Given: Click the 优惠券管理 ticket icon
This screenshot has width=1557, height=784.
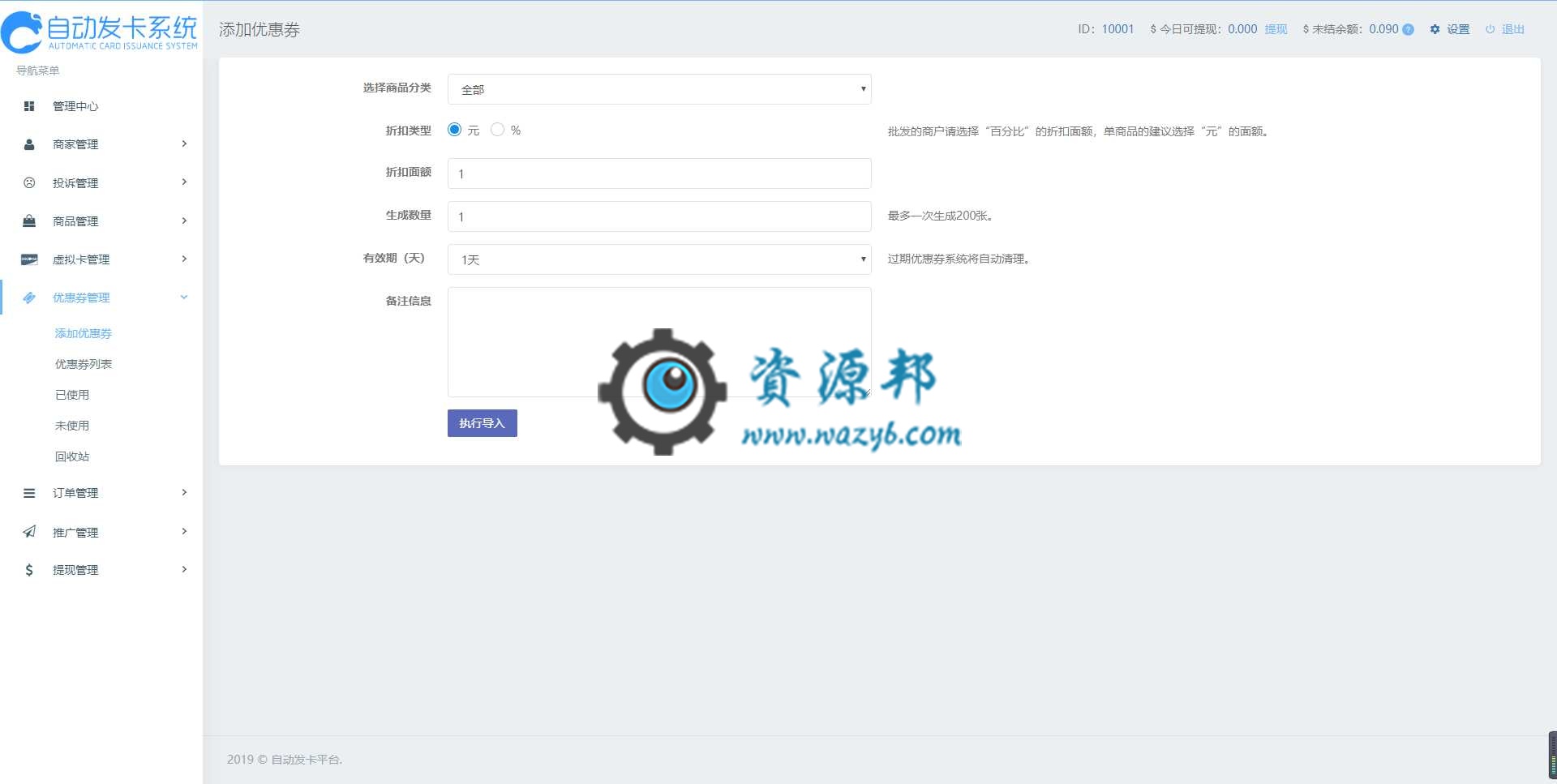Looking at the screenshot, I should coord(29,298).
